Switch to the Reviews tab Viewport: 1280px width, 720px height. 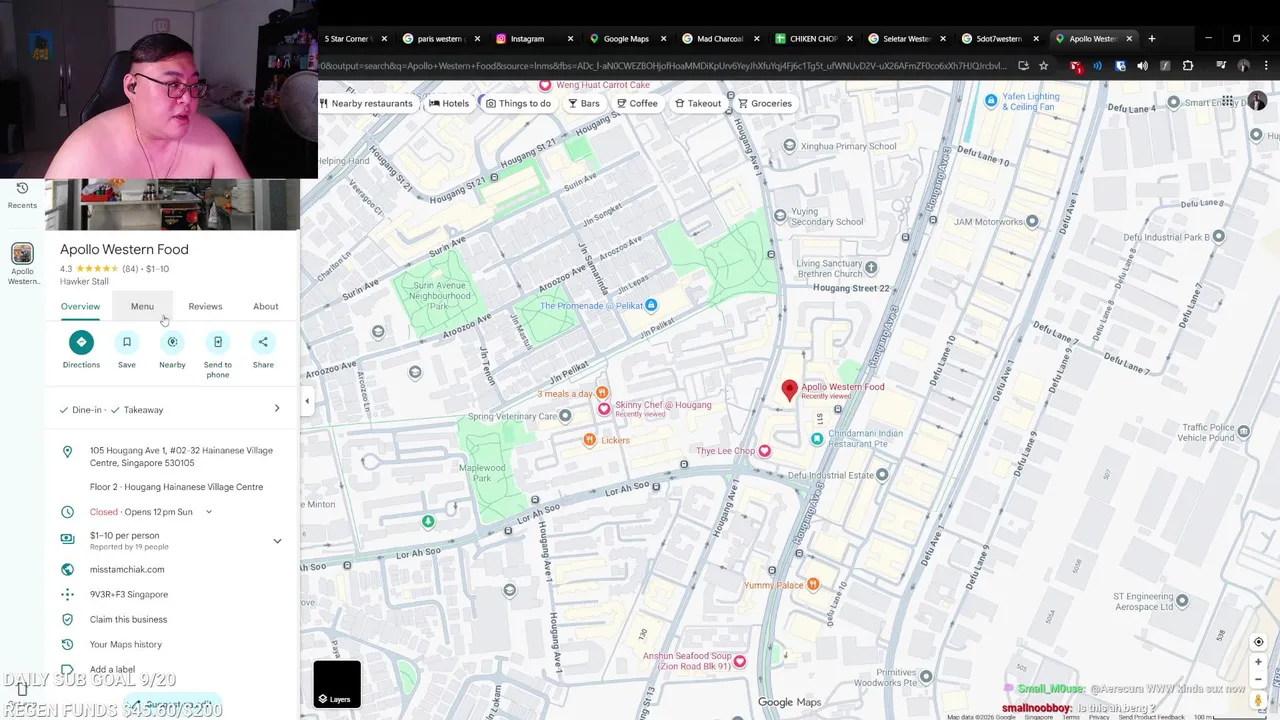click(205, 306)
